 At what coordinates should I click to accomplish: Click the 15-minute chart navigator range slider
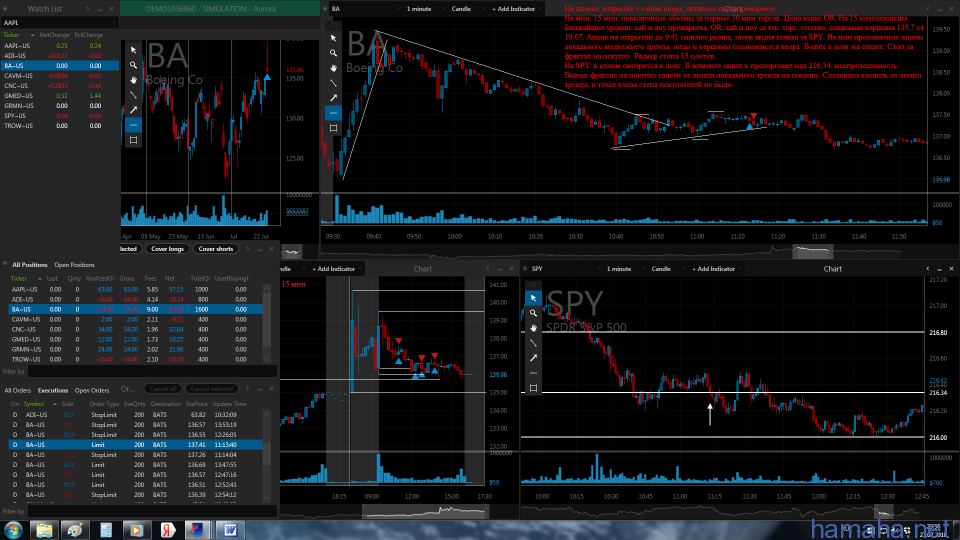coord(424,511)
